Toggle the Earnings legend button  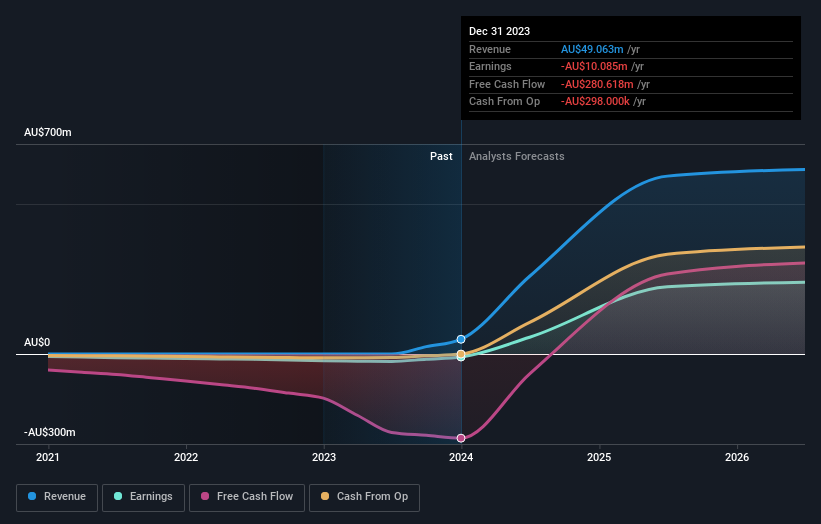coord(143,497)
